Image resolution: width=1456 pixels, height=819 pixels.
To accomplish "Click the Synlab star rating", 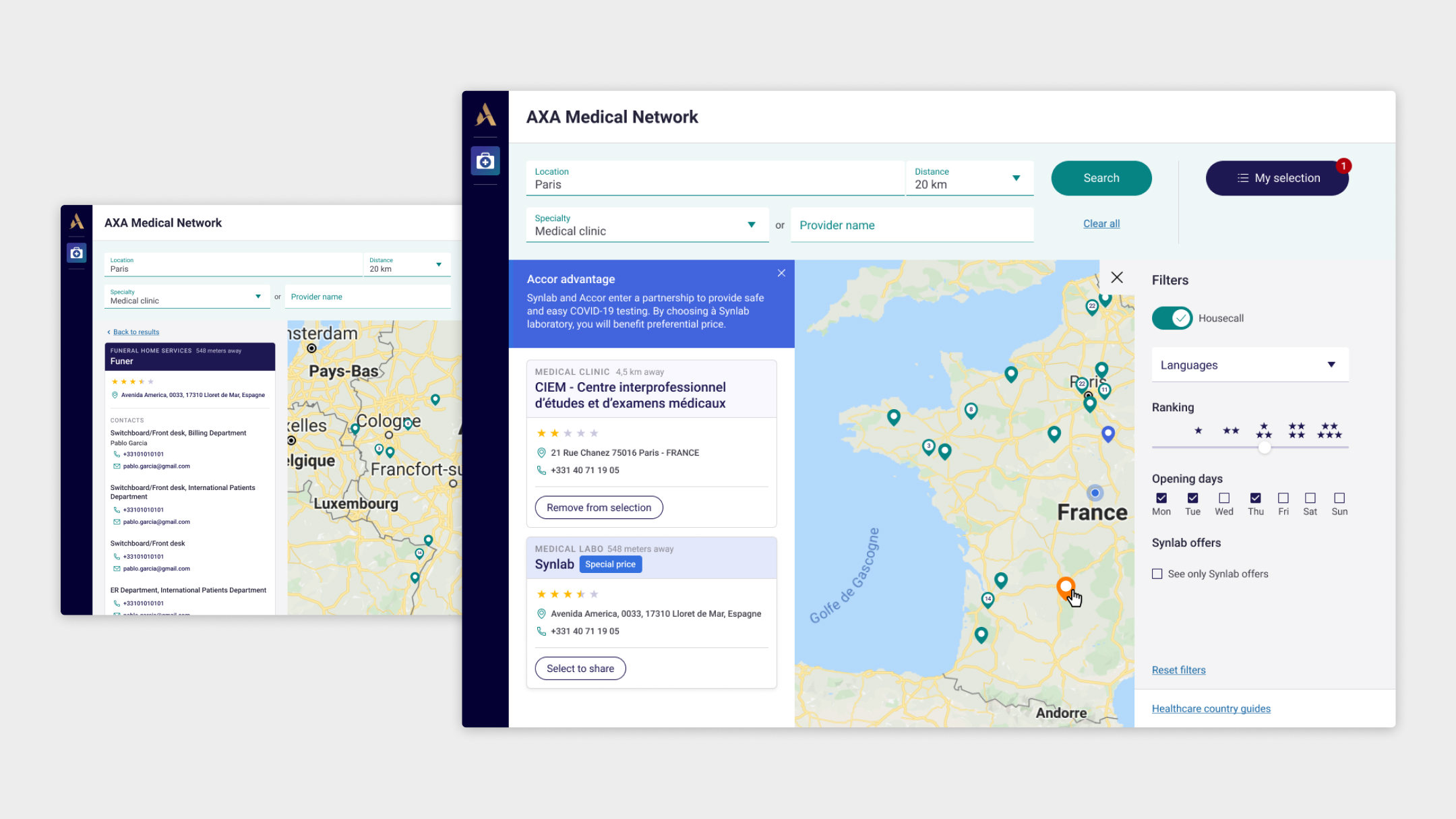I will click(x=567, y=595).
